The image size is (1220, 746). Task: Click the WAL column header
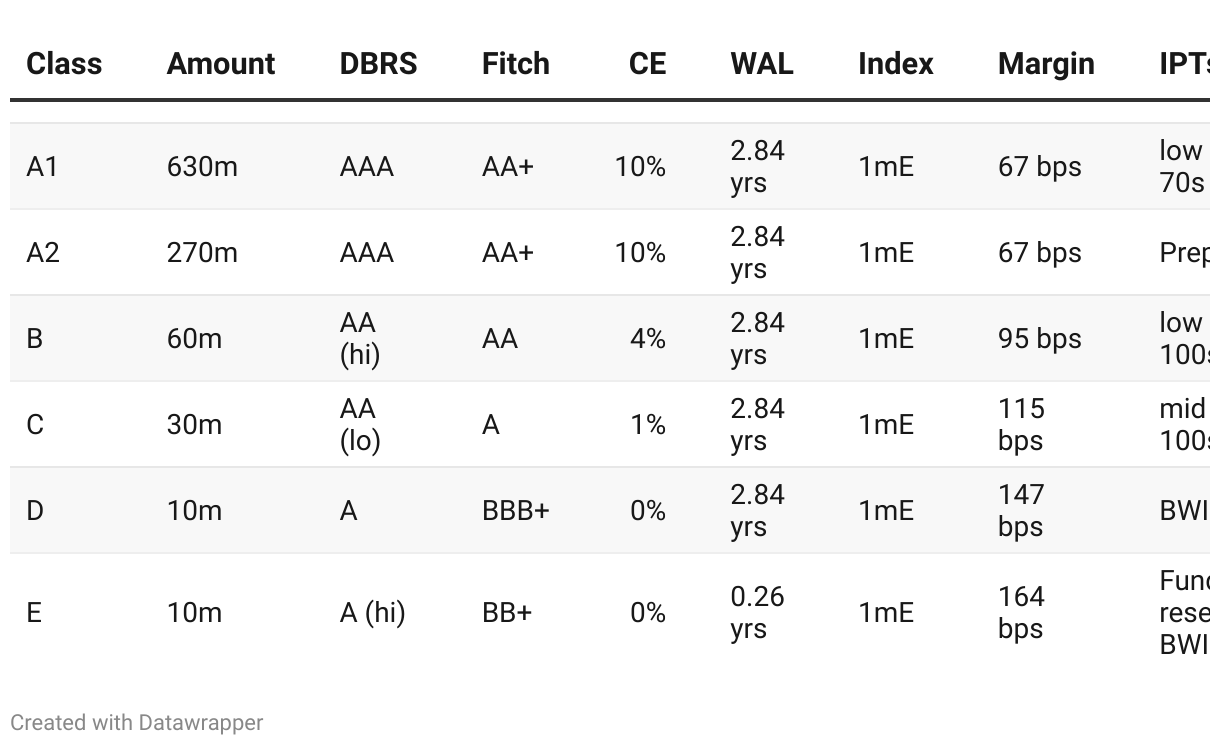click(x=762, y=64)
